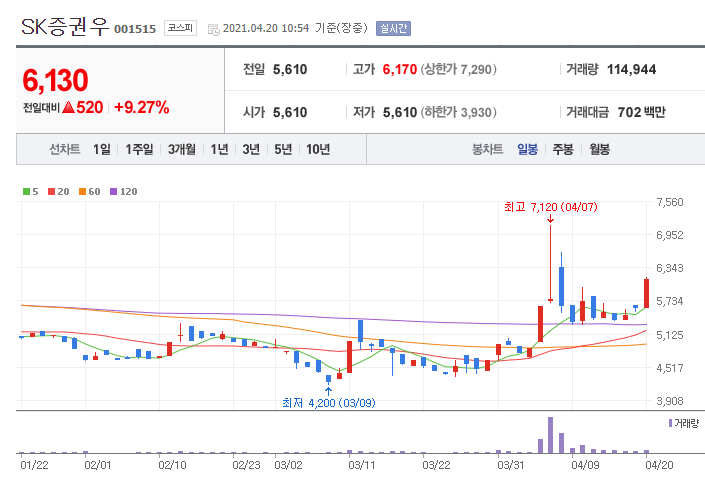Click the 04/20 date axis label

pos(659,465)
